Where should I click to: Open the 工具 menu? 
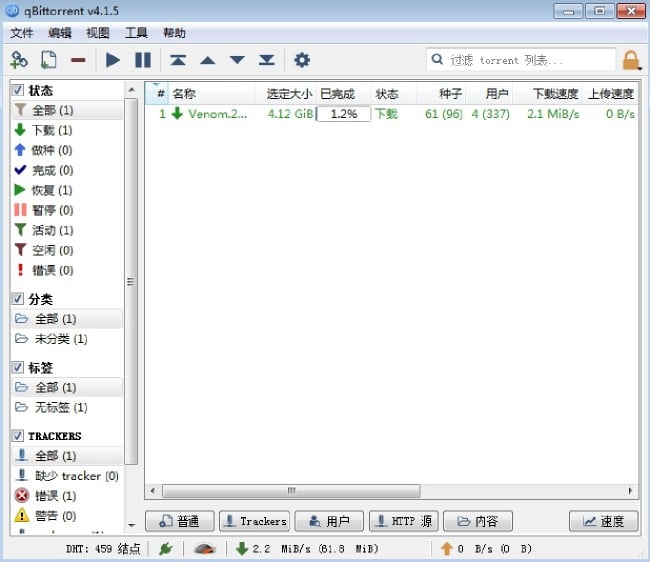tap(136, 33)
